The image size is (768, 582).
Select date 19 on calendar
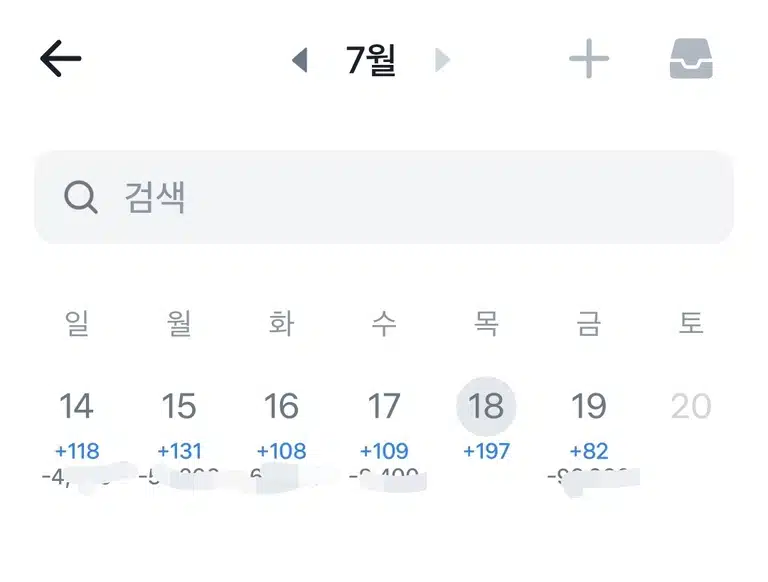pyautogui.click(x=589, y=406)
